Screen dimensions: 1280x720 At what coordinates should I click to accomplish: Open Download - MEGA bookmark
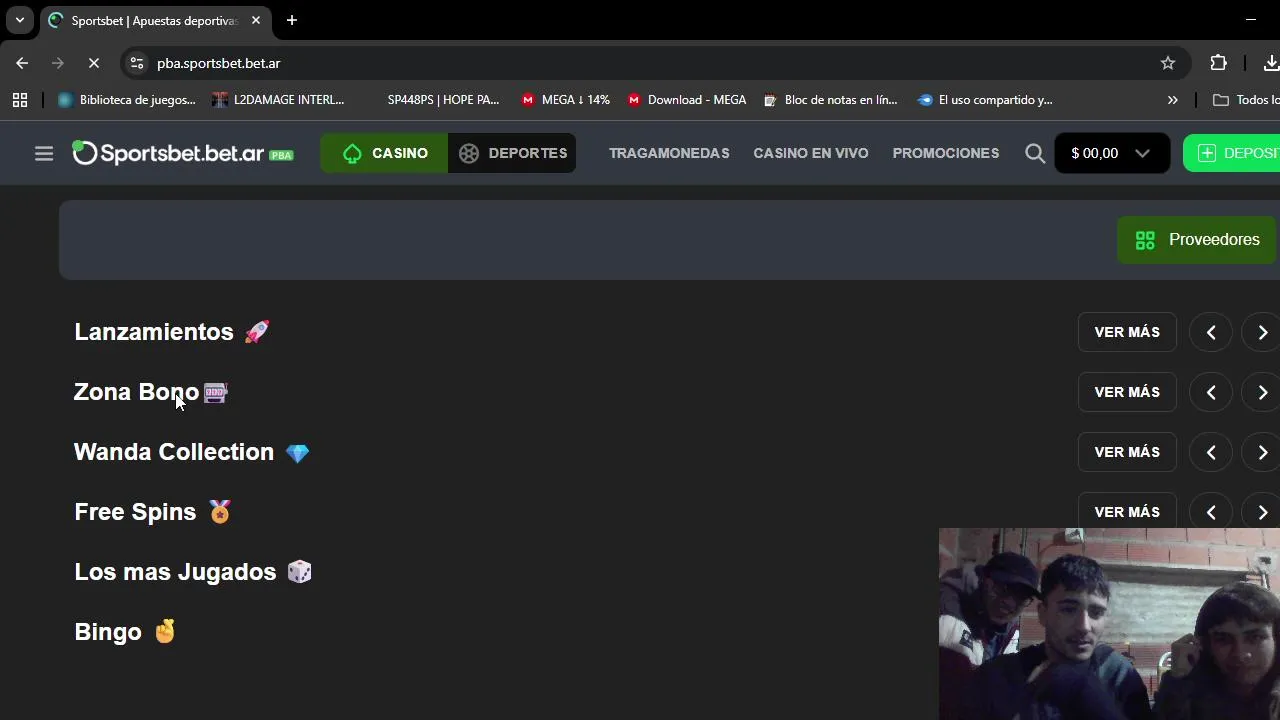(x=687, y=100)
